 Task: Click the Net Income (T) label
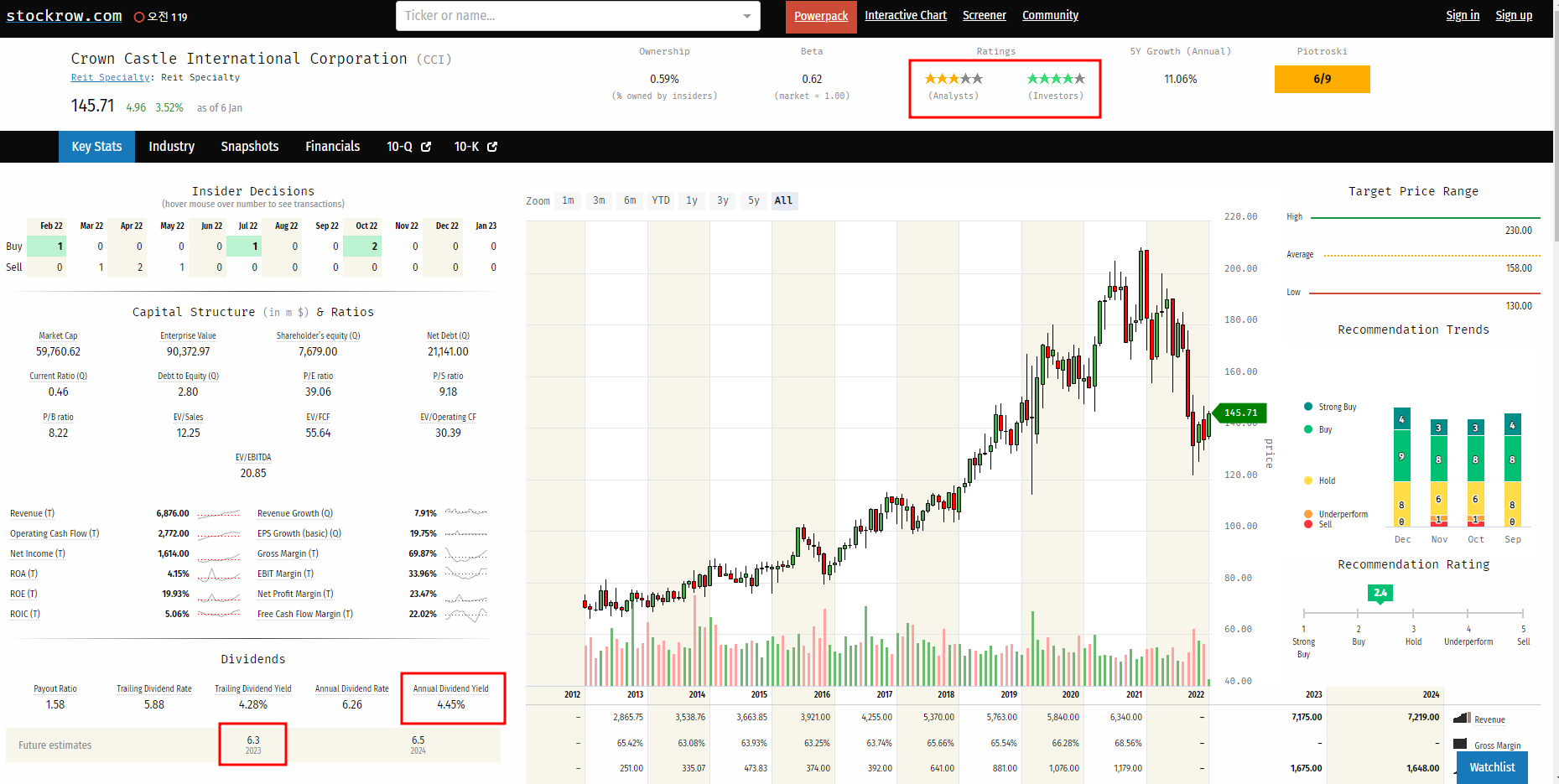(x=38, y=553)
